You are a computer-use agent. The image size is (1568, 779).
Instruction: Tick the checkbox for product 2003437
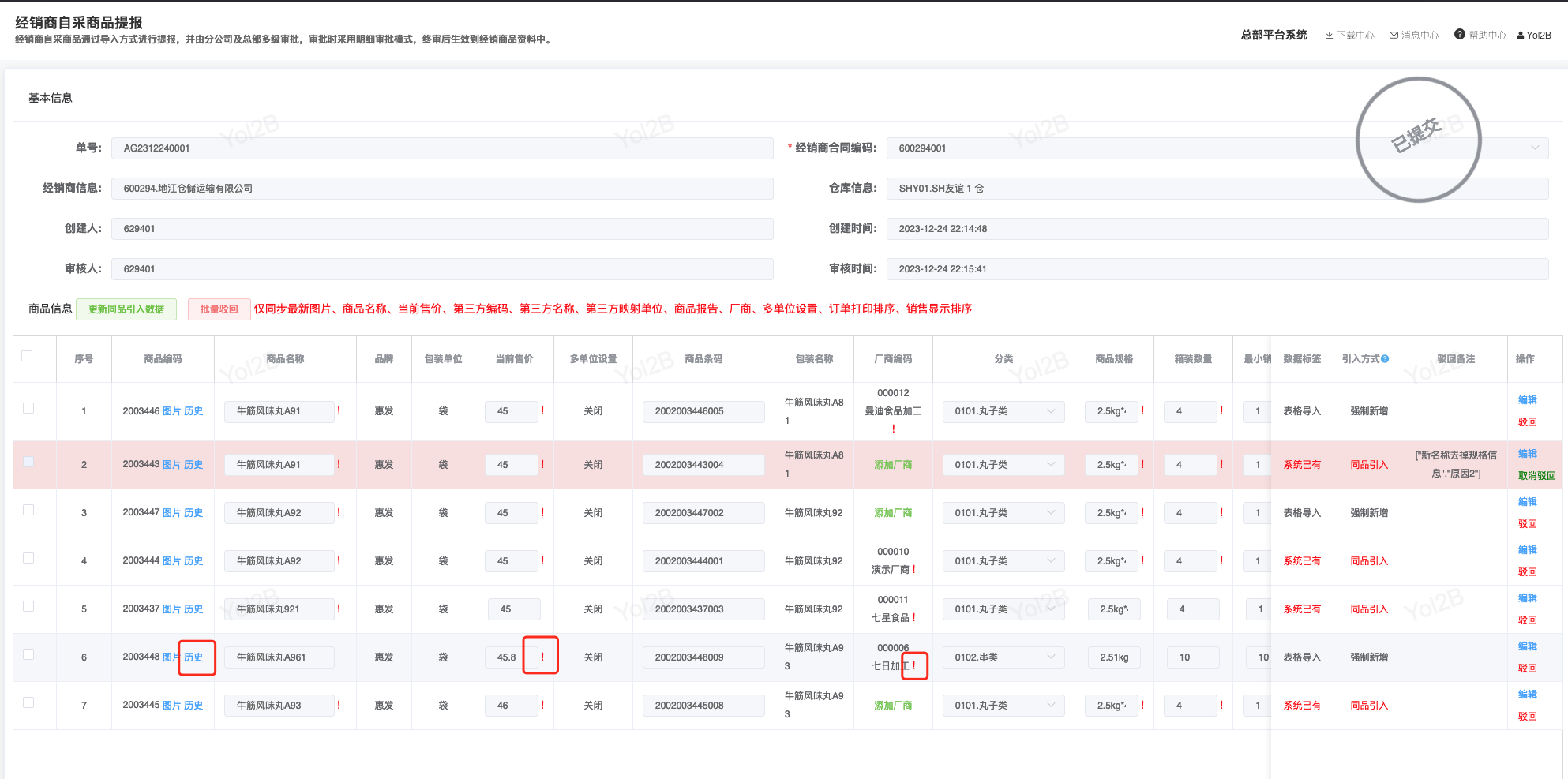(x=28, y=606)
